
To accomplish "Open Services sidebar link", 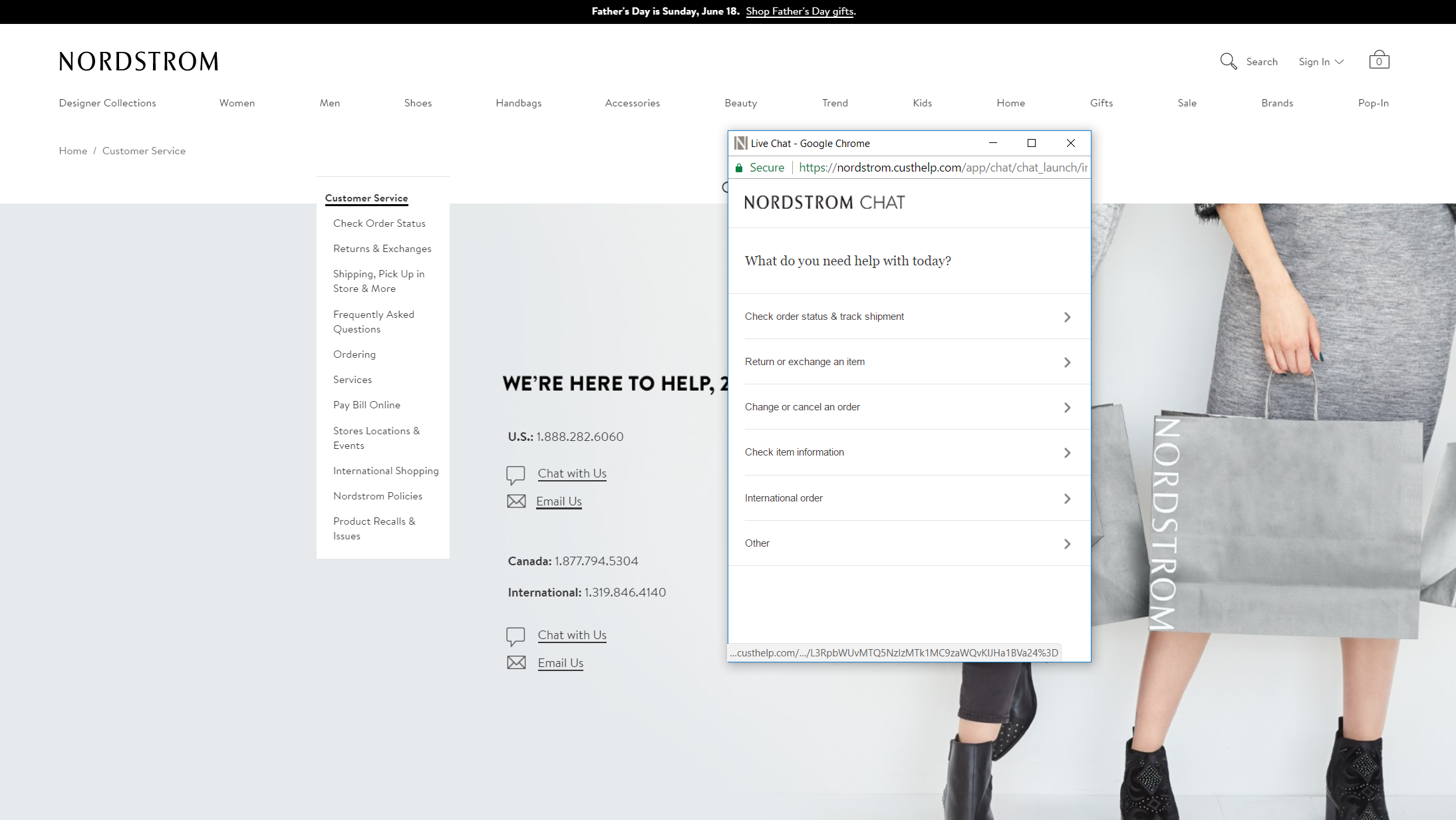I will coord(352,380).
